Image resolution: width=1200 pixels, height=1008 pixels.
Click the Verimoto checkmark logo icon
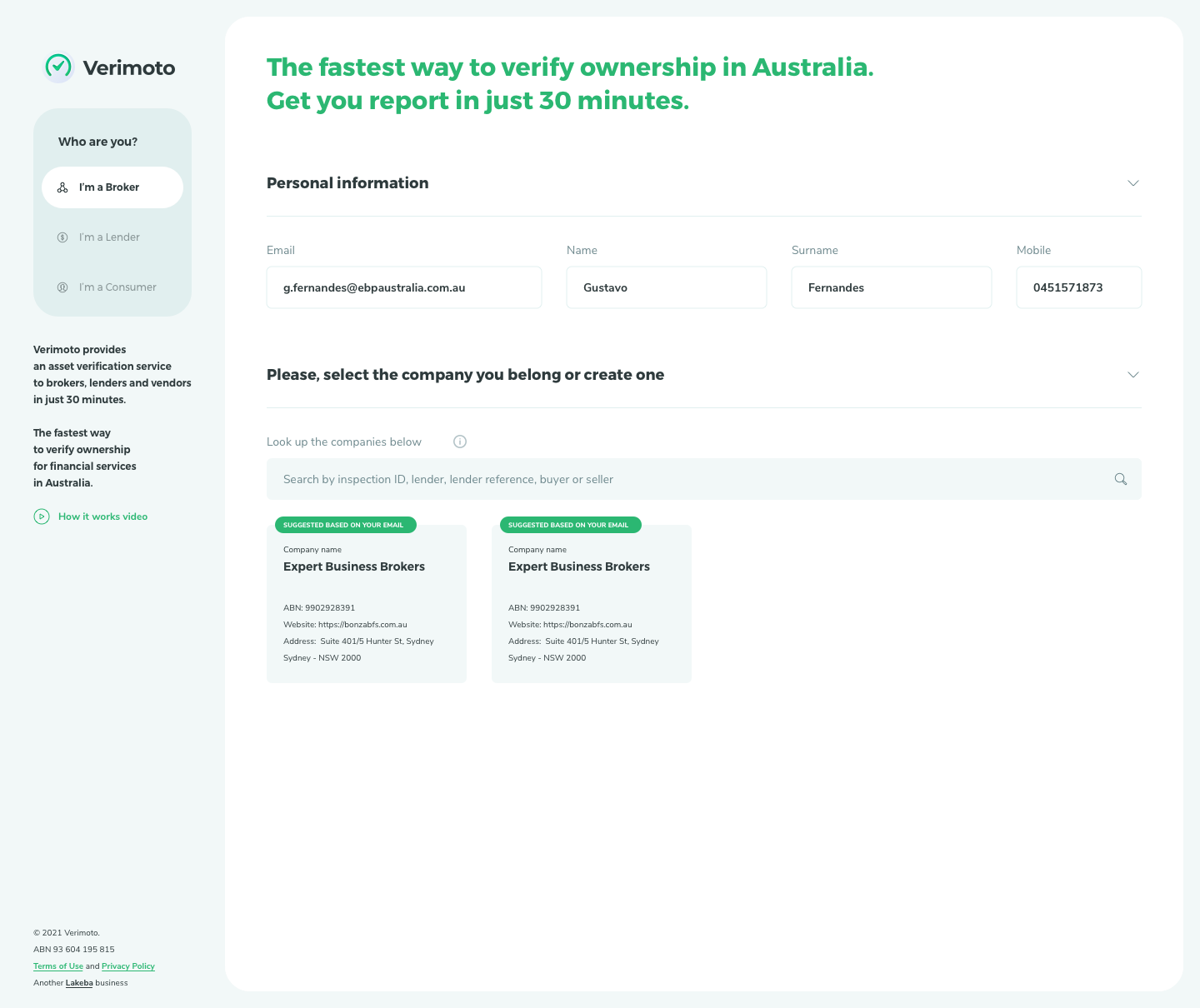(x=58, y=67)
